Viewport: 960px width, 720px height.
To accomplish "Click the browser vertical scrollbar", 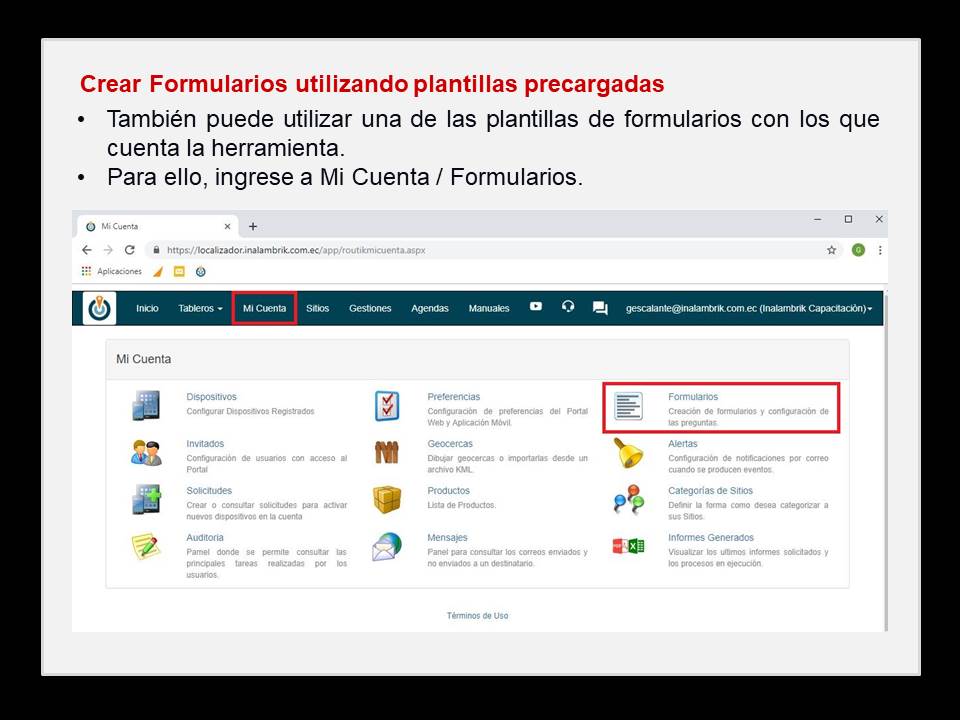I will (886, 461).
